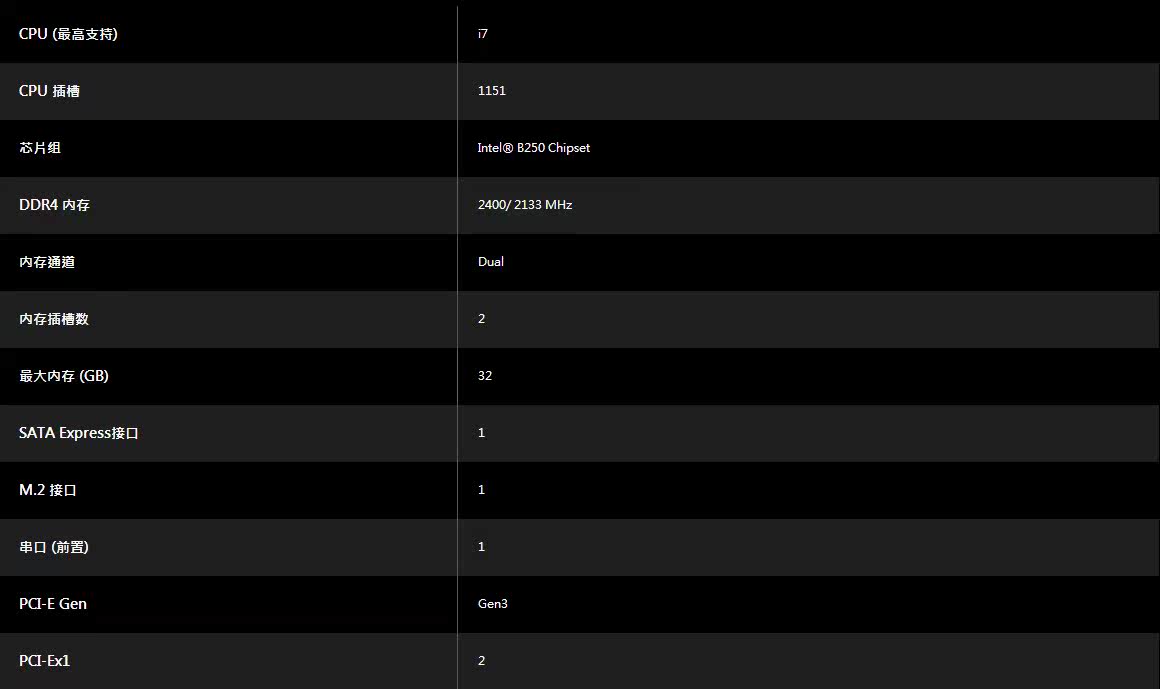Click the 芯片组 row label
Image resolution: width=1160 pixels, height=689 pixels.
(x=40, y=148)
